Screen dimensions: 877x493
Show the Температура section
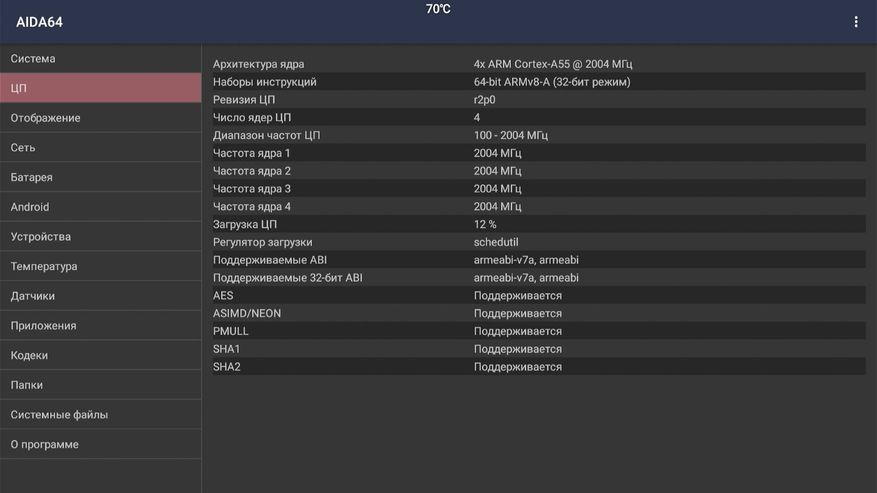pos(100,266)
